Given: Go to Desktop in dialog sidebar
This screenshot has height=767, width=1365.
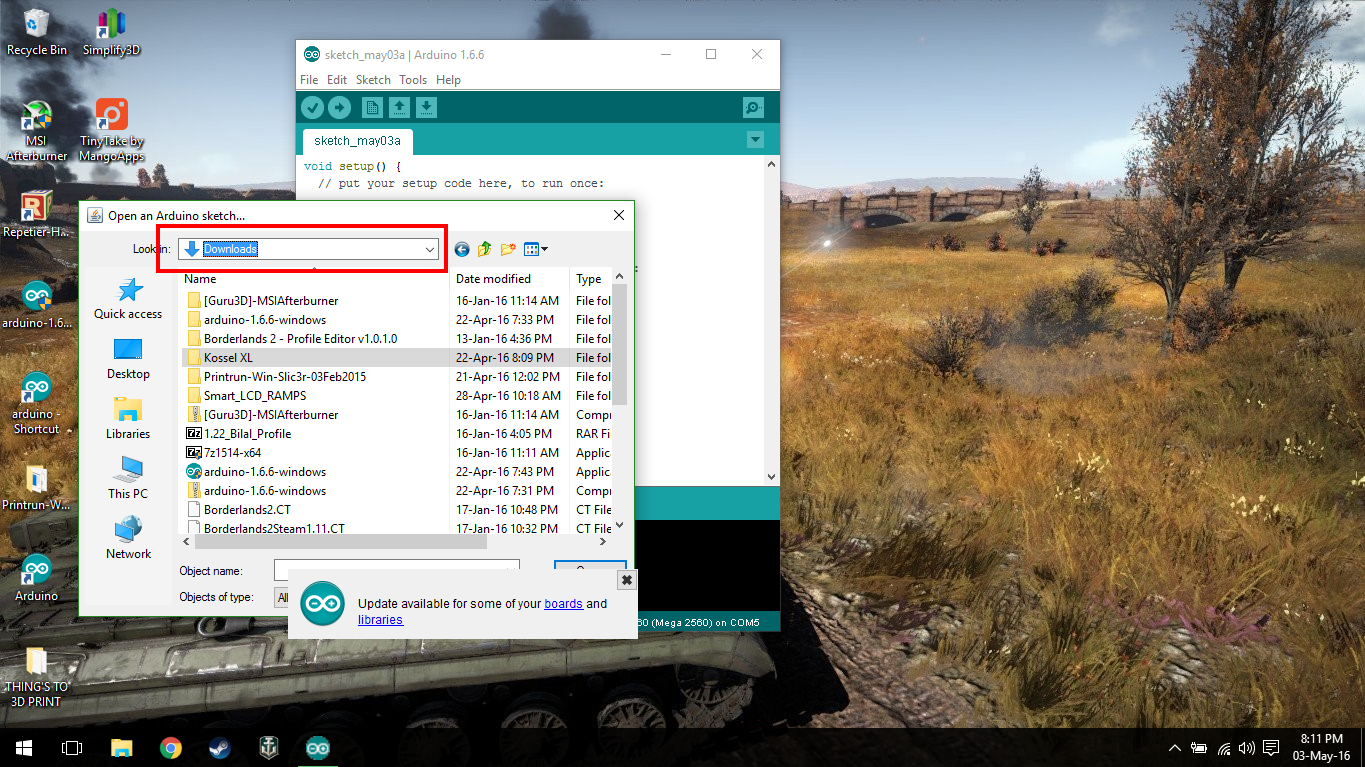Looking at the screenshot, I should coord(128,359).
